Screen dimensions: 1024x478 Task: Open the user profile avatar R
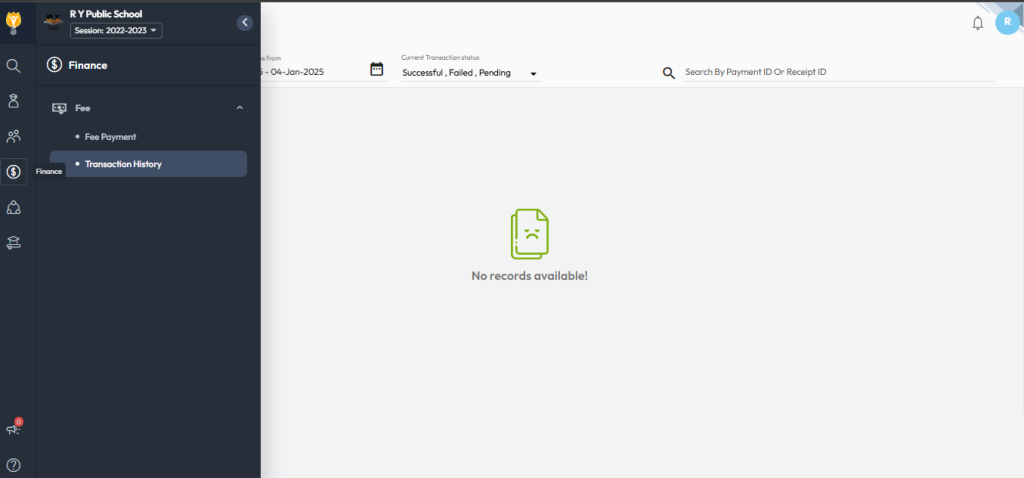pyautogui.click(x=1007, y=23)
